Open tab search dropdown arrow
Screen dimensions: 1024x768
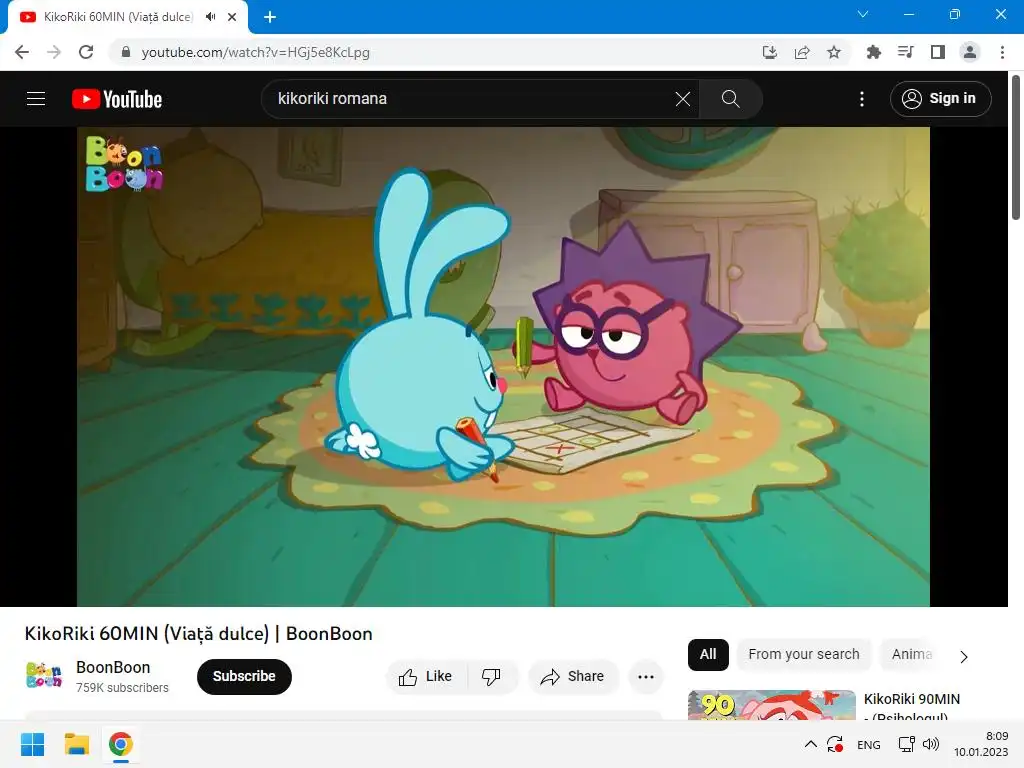(863, 14)
